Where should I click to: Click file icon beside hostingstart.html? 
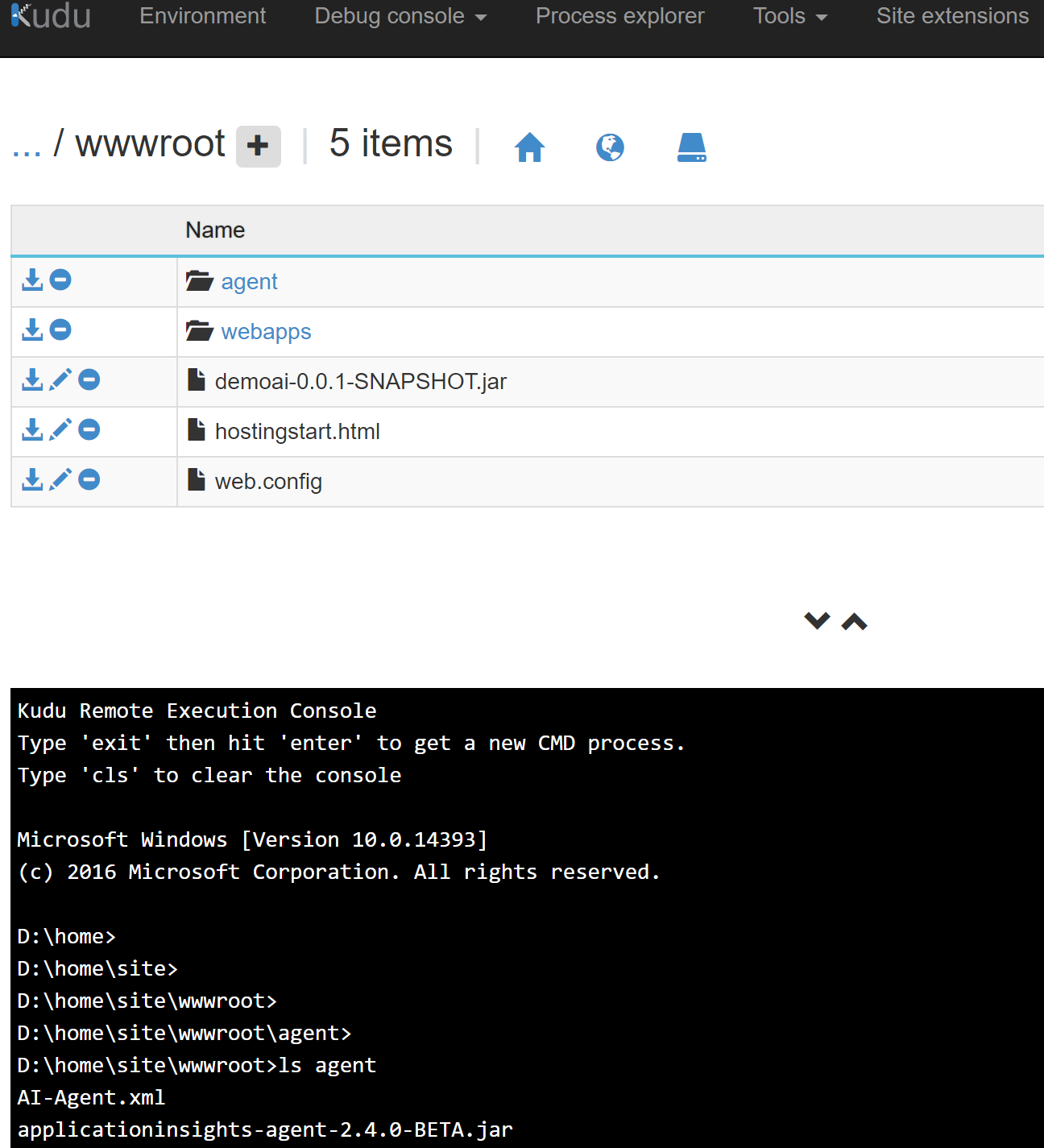tap(197, 429)
